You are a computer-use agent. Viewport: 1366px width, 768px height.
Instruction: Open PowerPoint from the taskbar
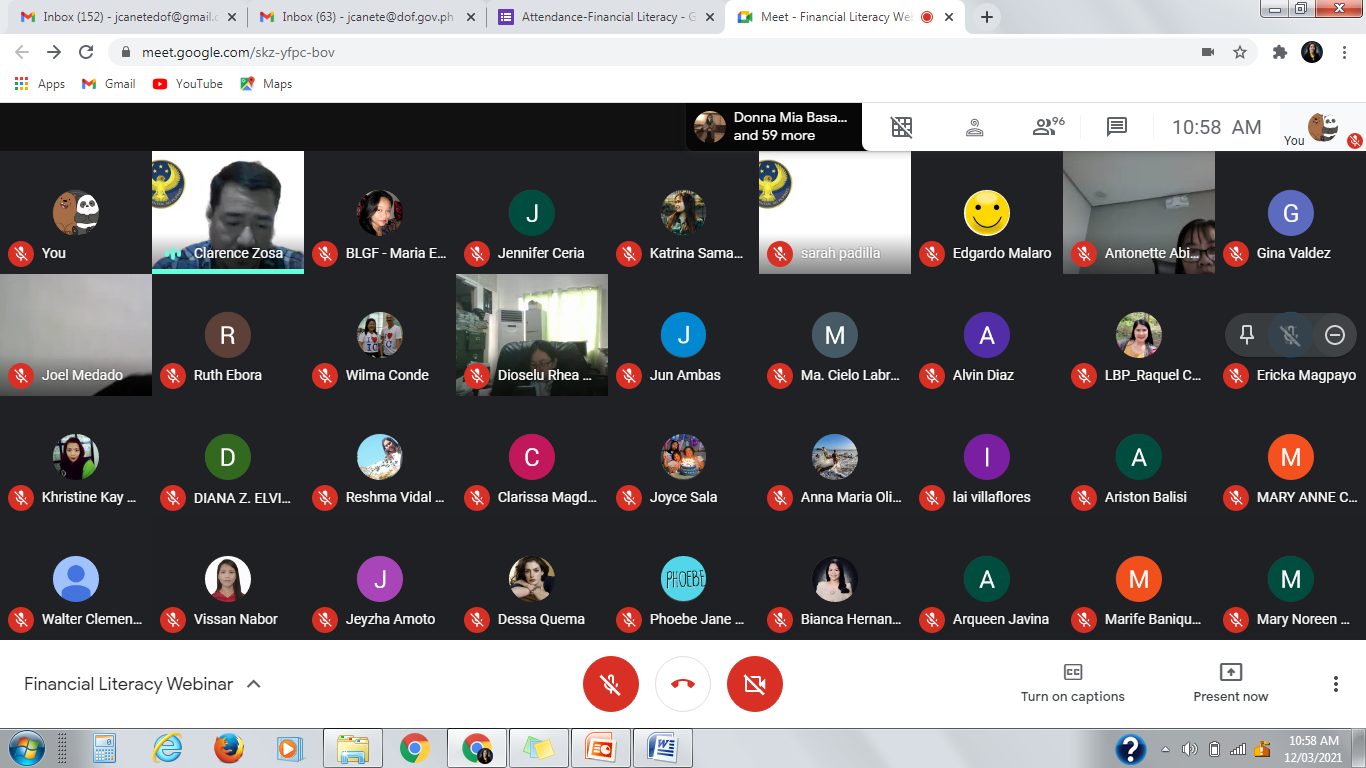(x=600, y=748)
